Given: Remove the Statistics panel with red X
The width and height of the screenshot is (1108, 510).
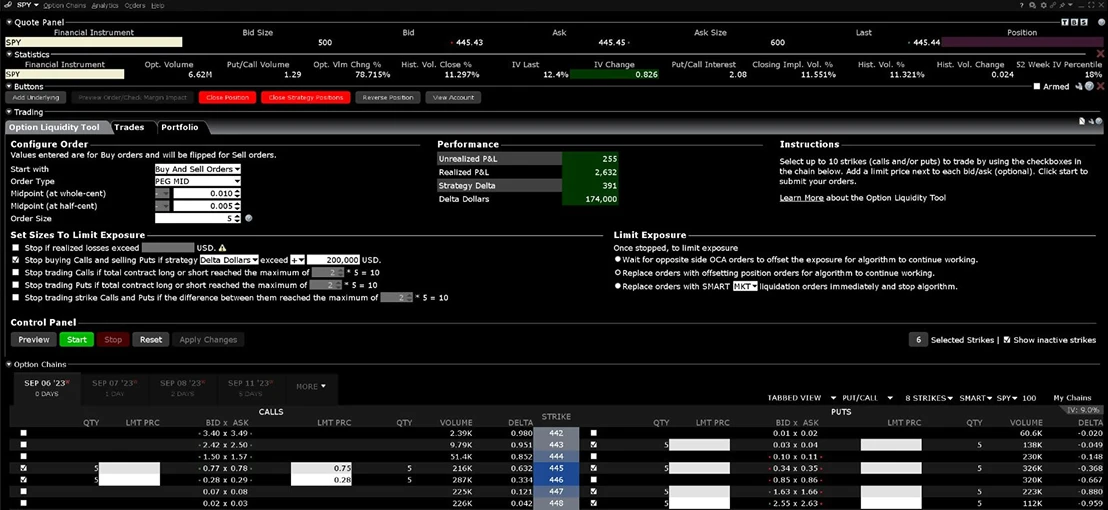Looking at the screenshot, I should (x=1100, y=54).
